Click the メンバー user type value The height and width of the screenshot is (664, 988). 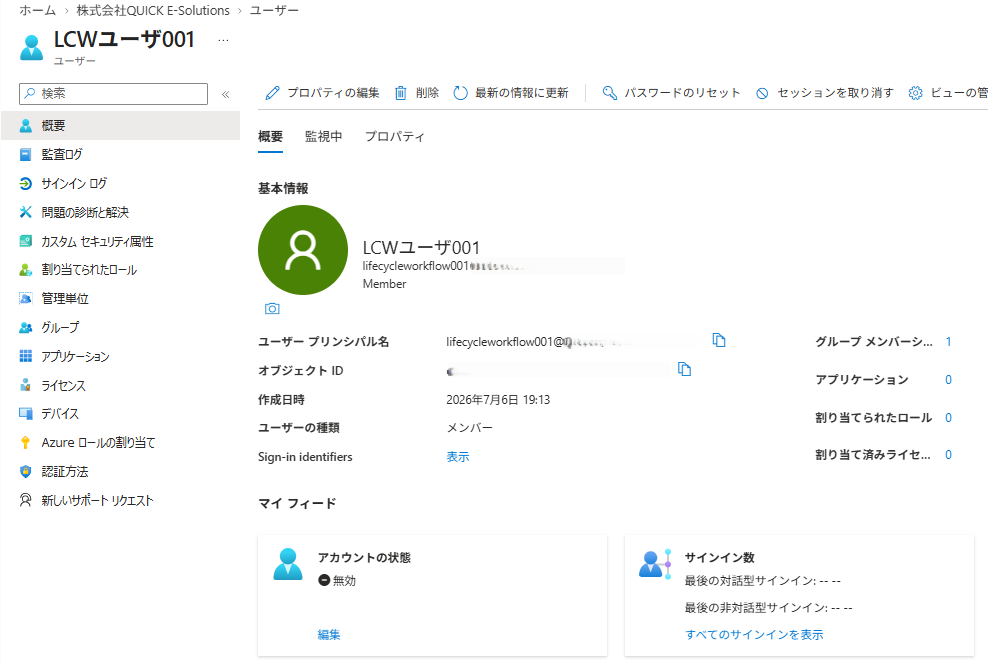pos(469,428)
